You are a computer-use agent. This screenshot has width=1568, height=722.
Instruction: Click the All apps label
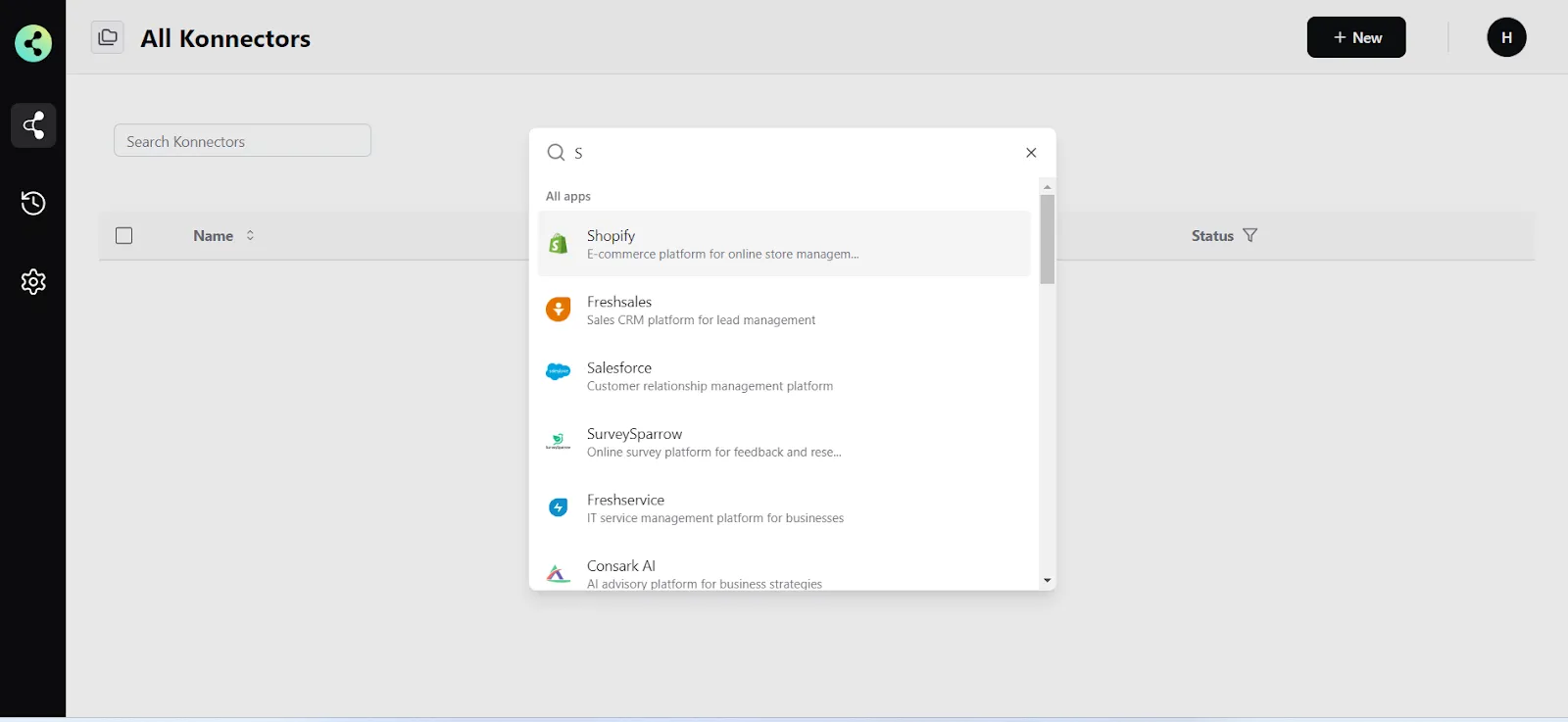coord(568,196)
